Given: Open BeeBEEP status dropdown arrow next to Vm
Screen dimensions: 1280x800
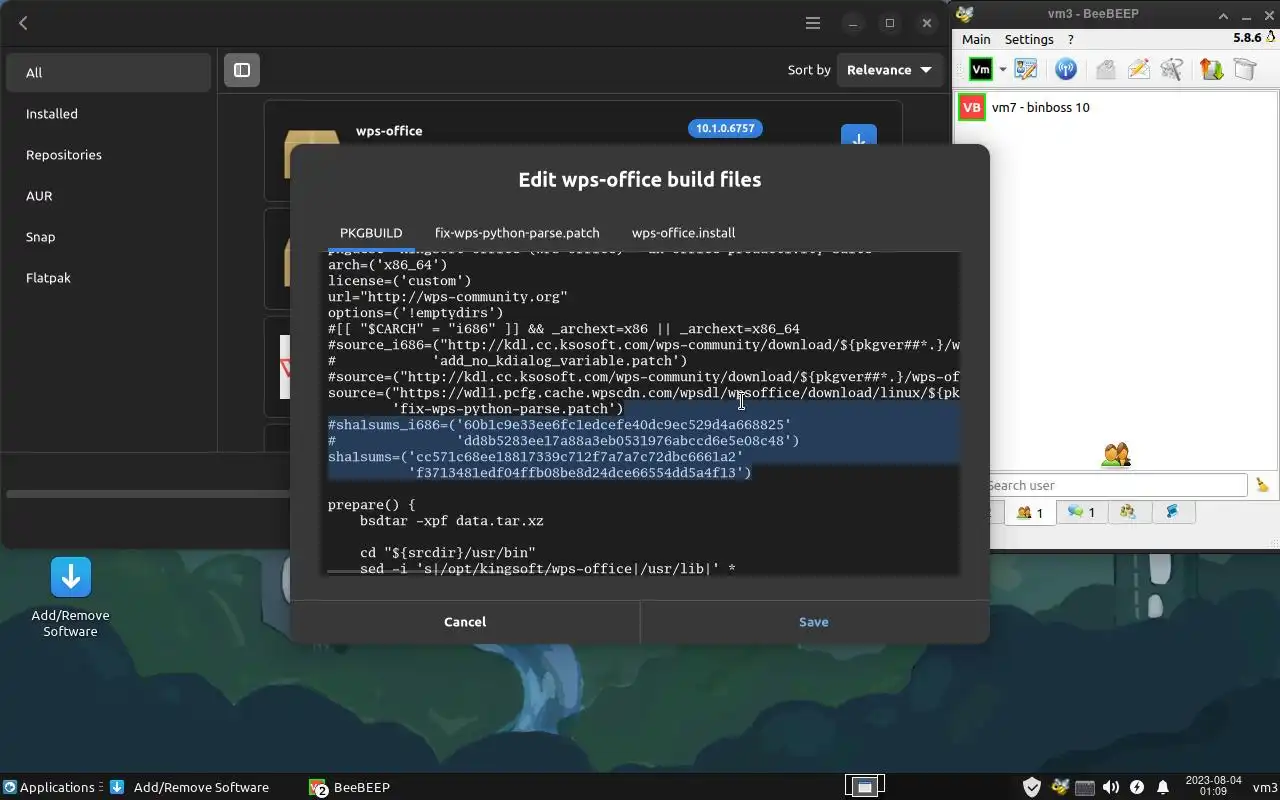Looking at the screenshot, I should click(x=1002, y=69).
